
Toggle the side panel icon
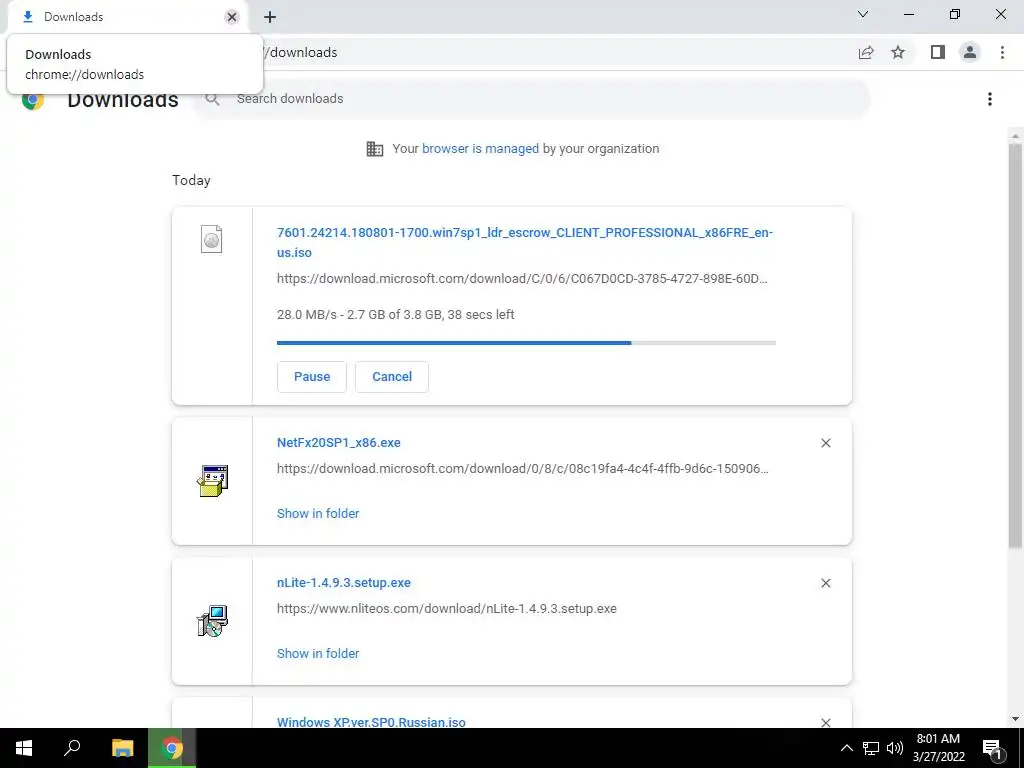tap(938, 52)
